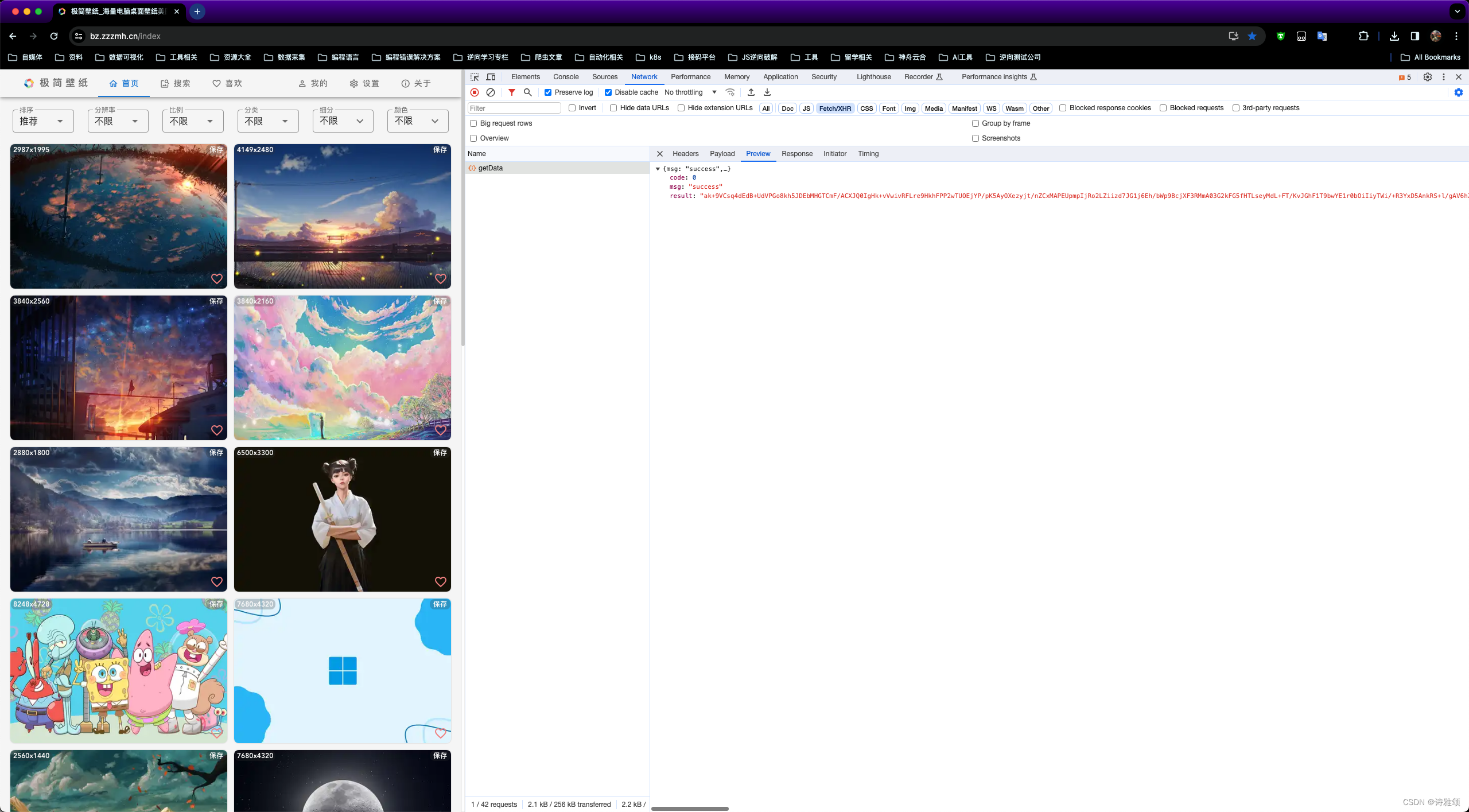The image size is (1469, 812).
Task: Import HAR file upload icon
Action: (x=751, y=92)
